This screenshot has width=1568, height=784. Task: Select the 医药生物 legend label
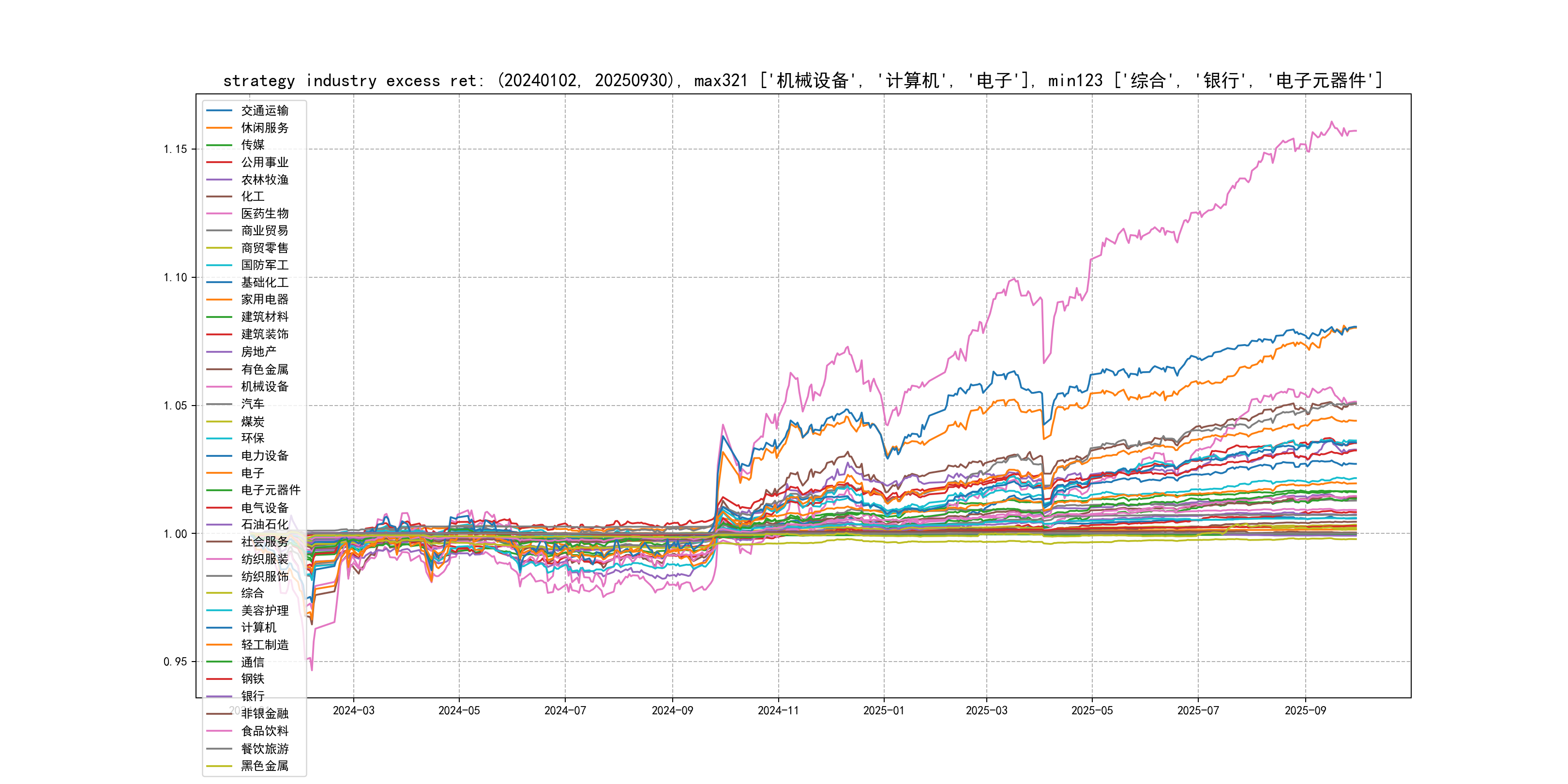pyautogui.click(x=264, y=213)
